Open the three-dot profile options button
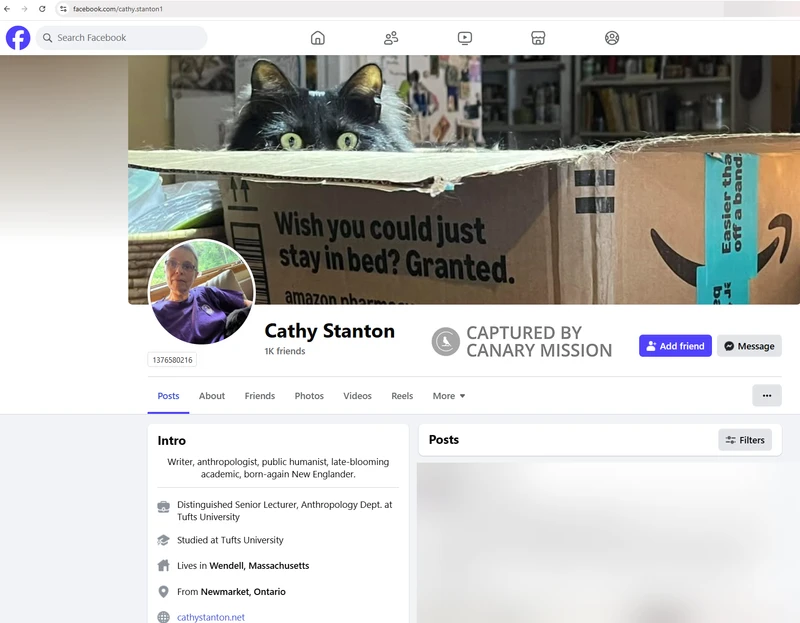Image resolution: width=800 pixels, height=623 pixels. click(x=767, y=395)
